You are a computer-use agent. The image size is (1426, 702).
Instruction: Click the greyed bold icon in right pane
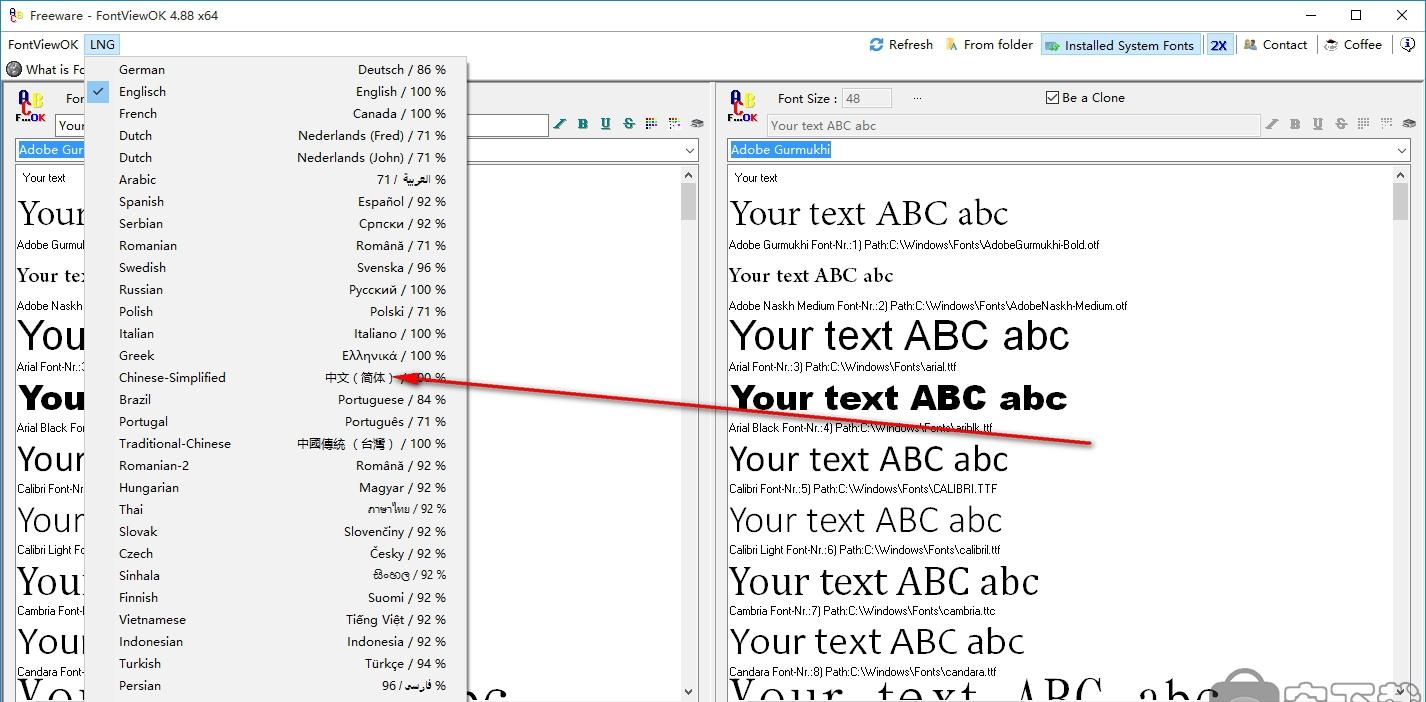point(1295,125)
